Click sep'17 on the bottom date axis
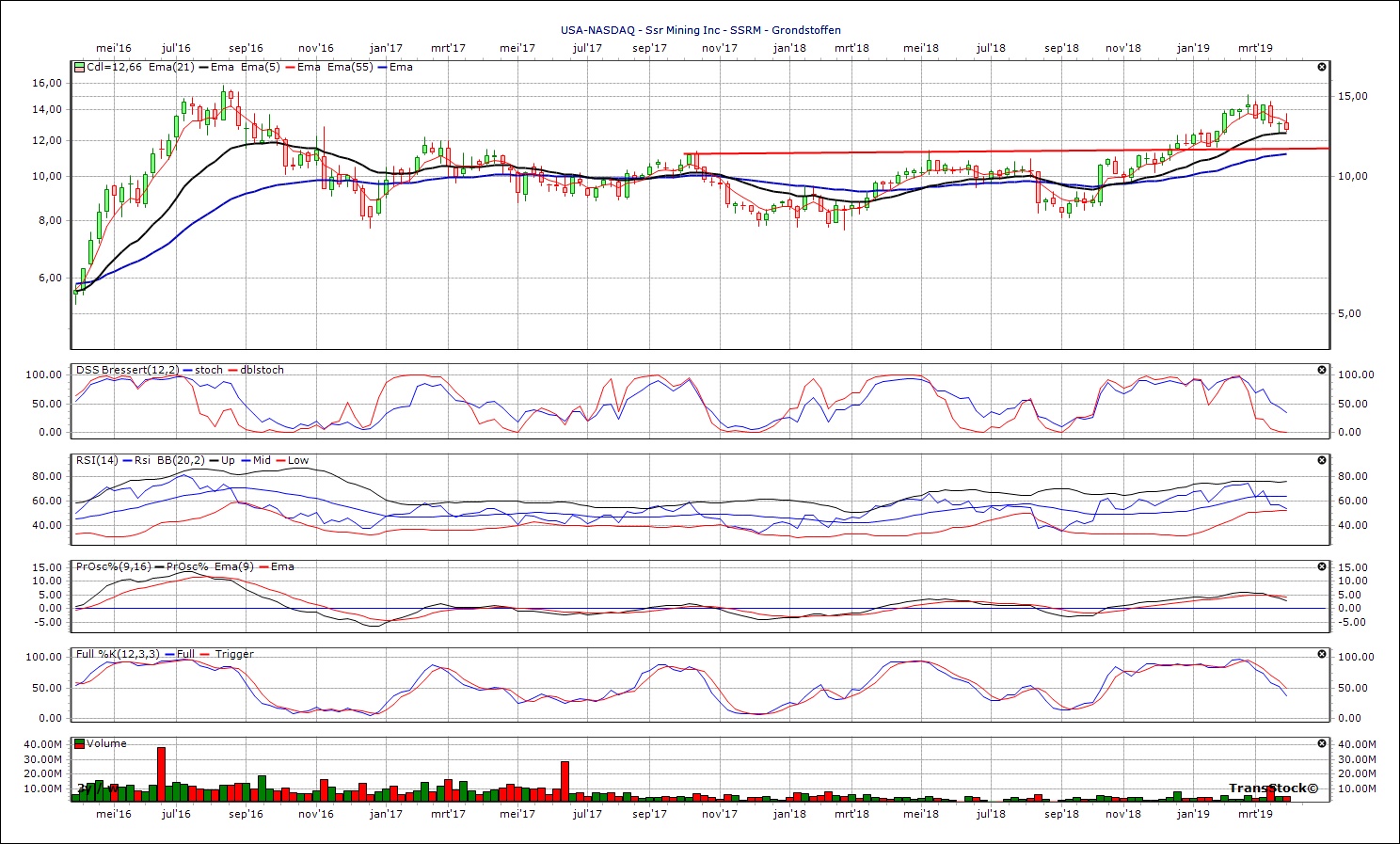 pyautogui.click(x=650, y=814)
